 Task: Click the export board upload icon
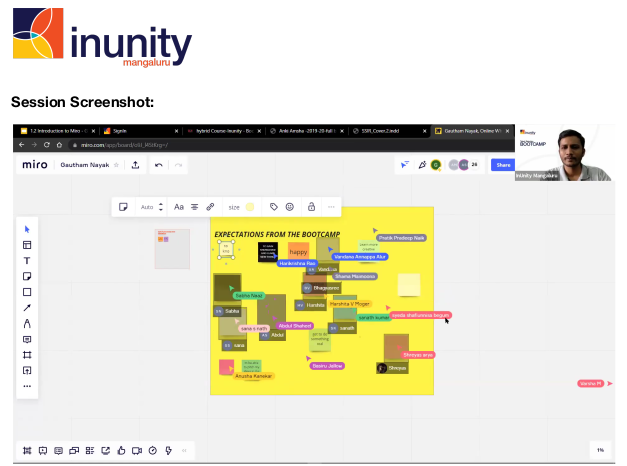tap(135, 164)
